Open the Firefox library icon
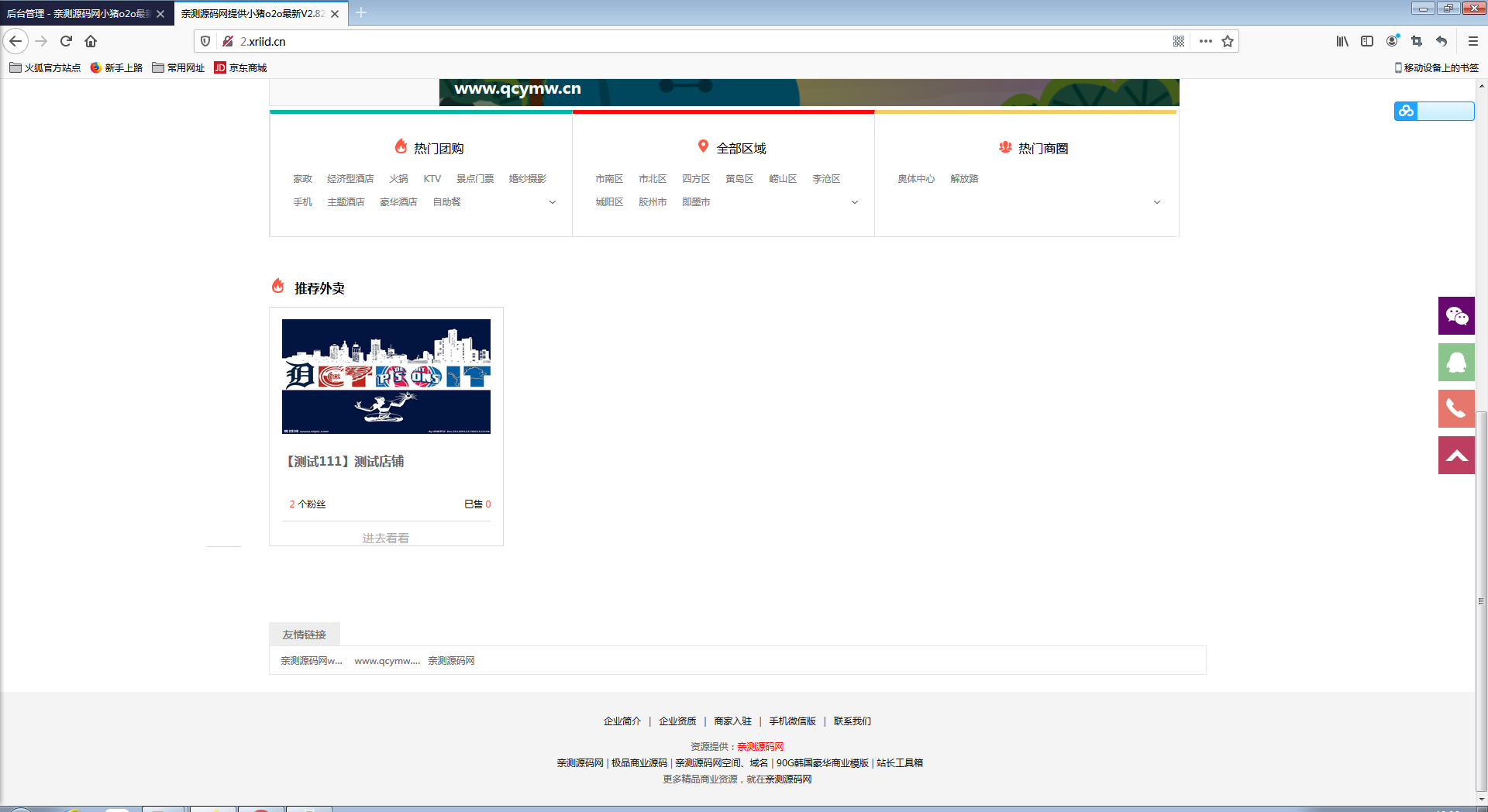The height and width of the screenshot is (812, 1488). (1342, 41)
